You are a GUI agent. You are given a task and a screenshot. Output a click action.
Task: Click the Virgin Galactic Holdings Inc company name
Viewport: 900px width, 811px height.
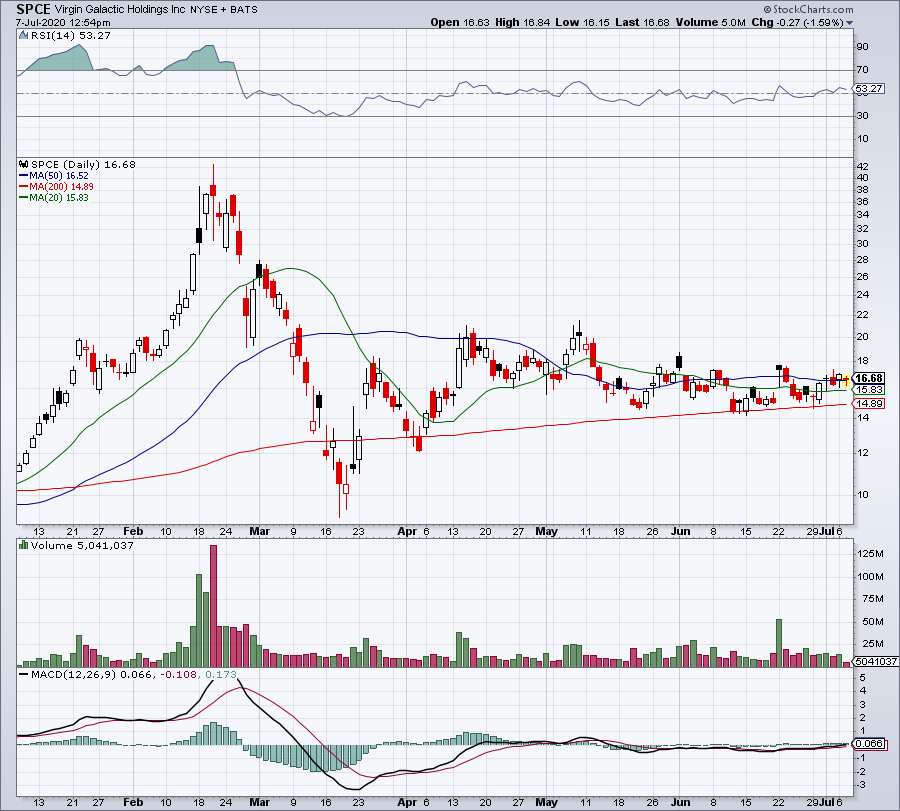(x=120, y=10)
